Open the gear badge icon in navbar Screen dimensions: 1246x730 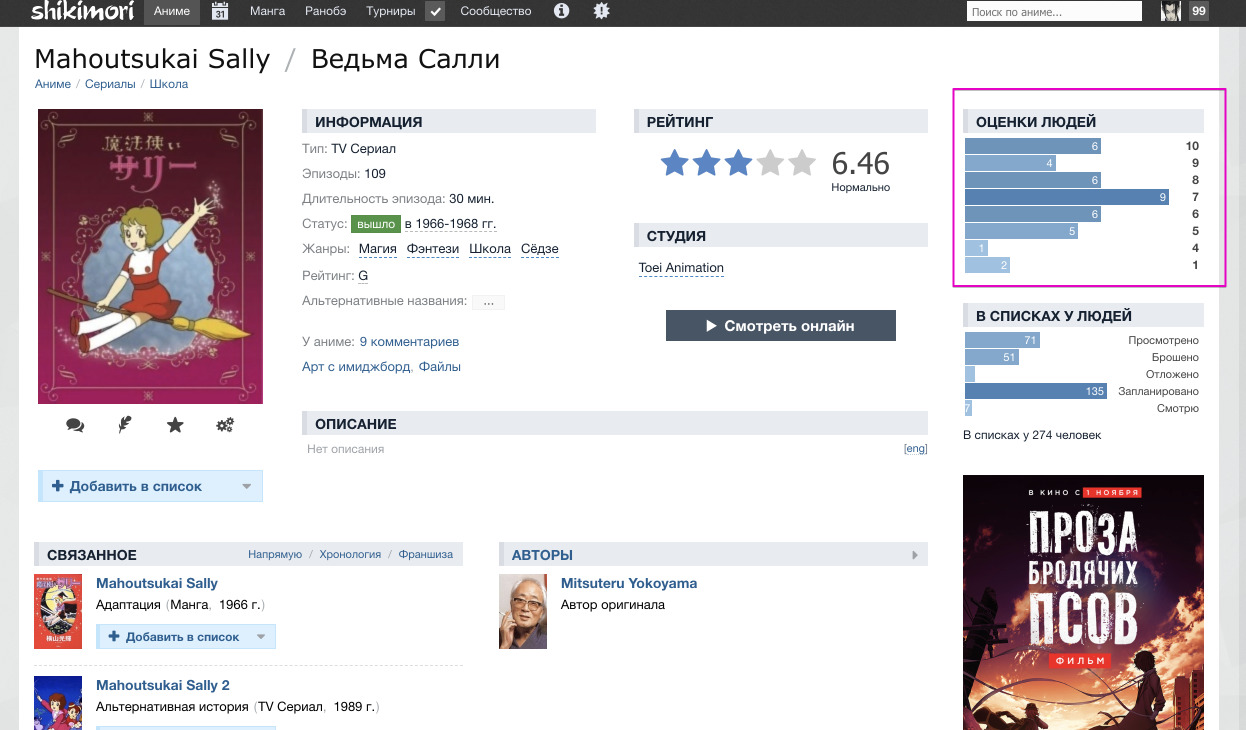pos(601,11)
